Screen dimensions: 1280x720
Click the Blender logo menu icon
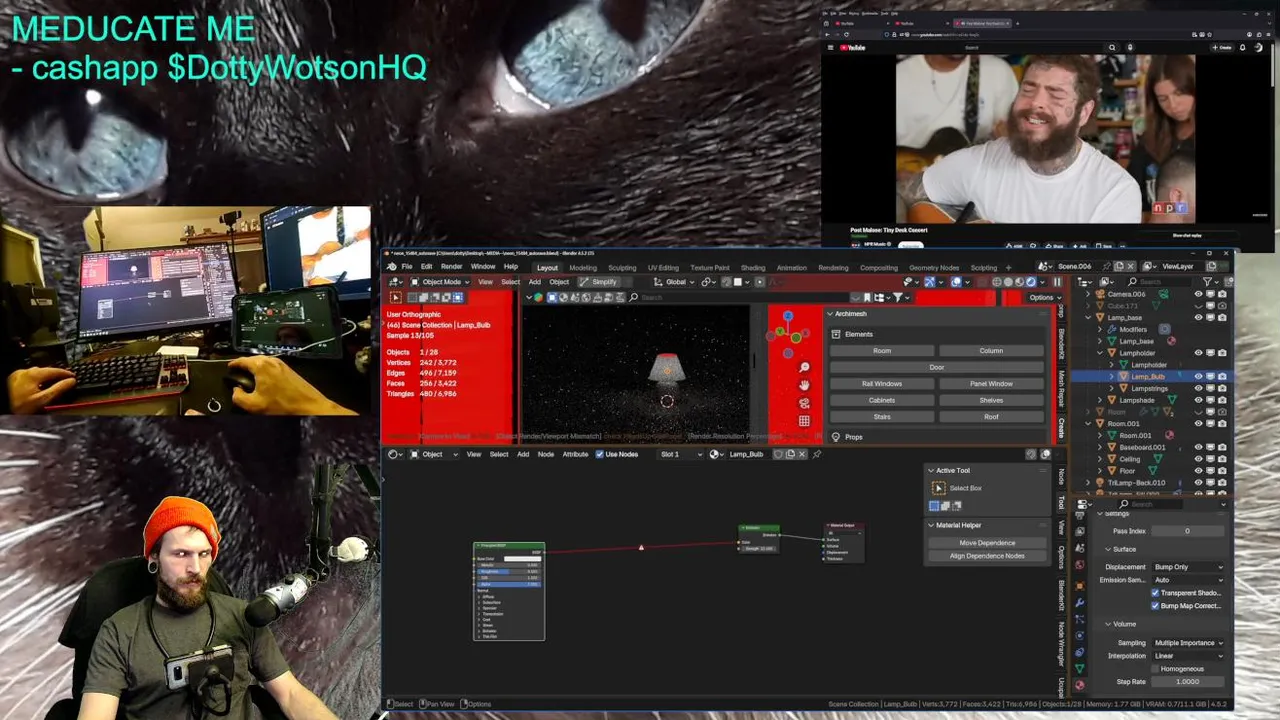point(392,267)
